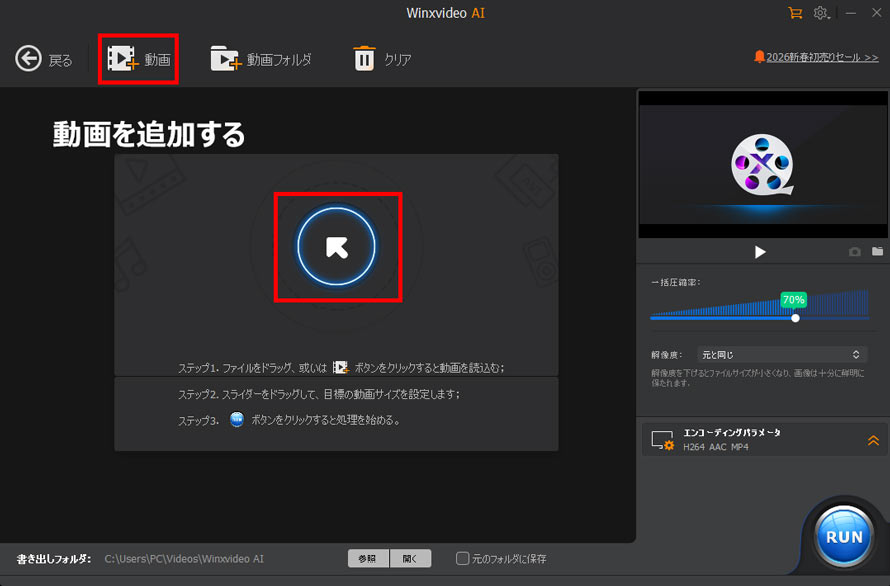This screenshot has height=586, width=890.
Task: Open the settings gear menu
Action: (820, 13)
